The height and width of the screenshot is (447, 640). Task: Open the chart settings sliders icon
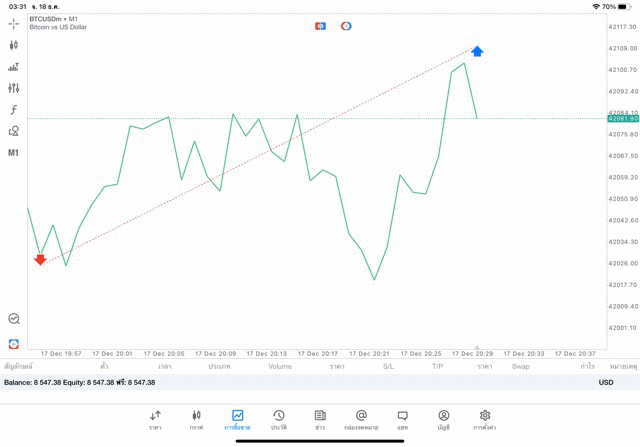click(x=14, y=88)
